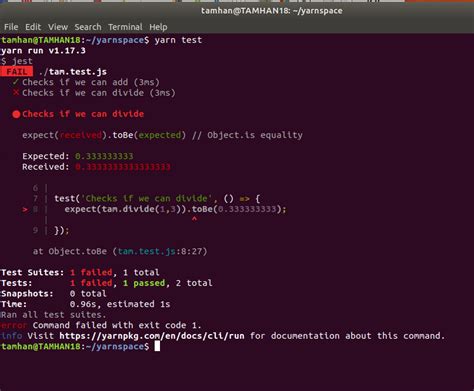Click the green check mark before 'can add'

(x=16, y=82)
